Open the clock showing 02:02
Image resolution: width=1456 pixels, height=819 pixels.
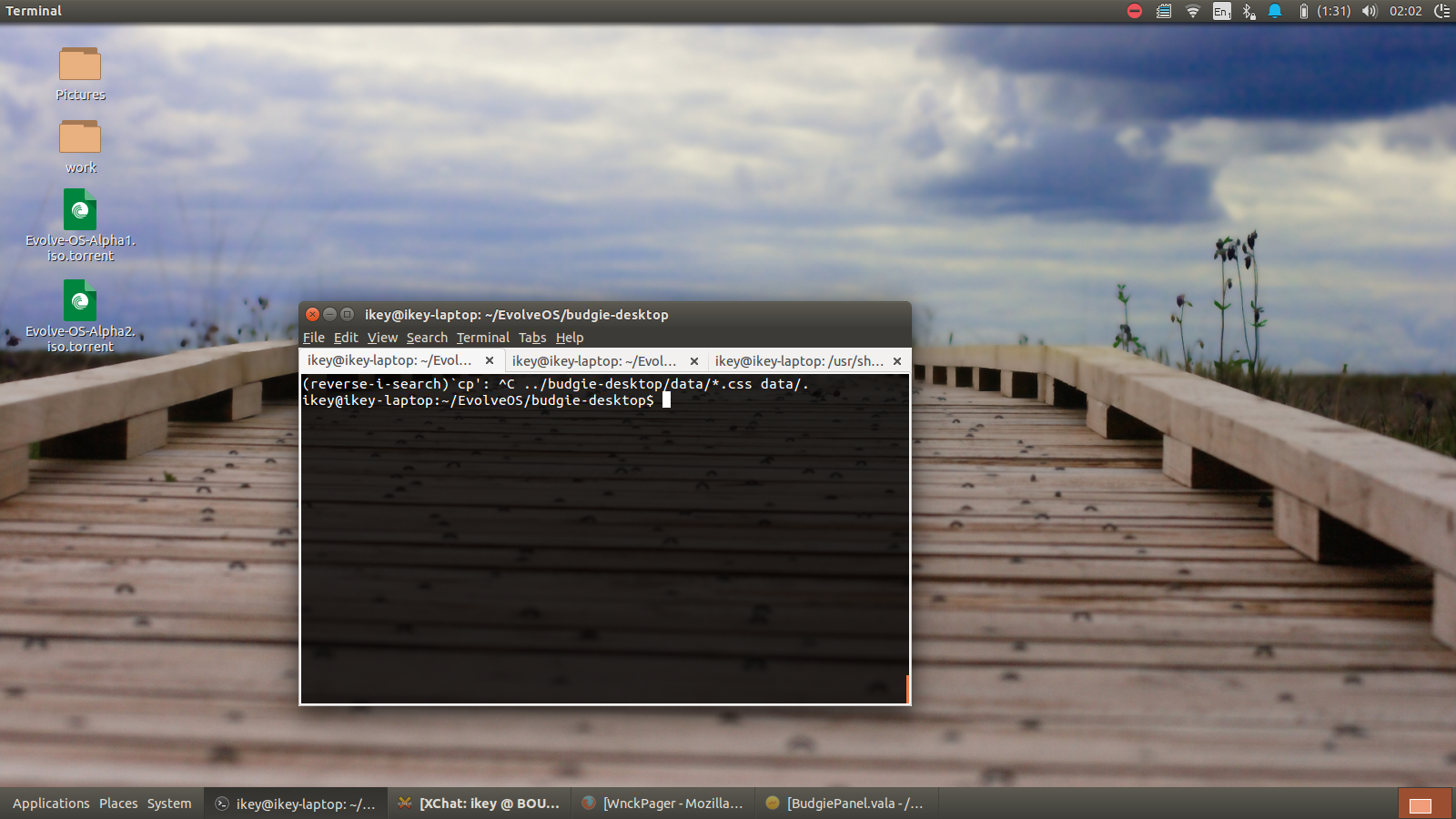[1406, 11]
